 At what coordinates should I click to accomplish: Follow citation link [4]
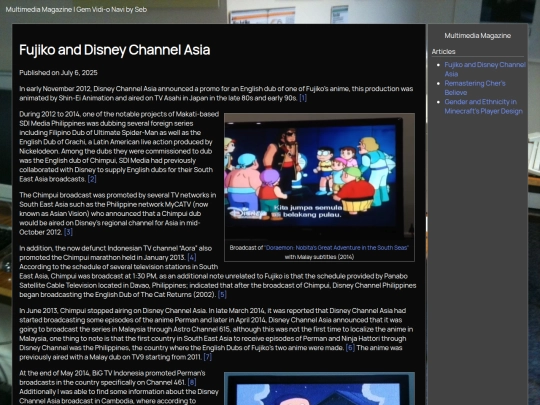pos(192,258)
